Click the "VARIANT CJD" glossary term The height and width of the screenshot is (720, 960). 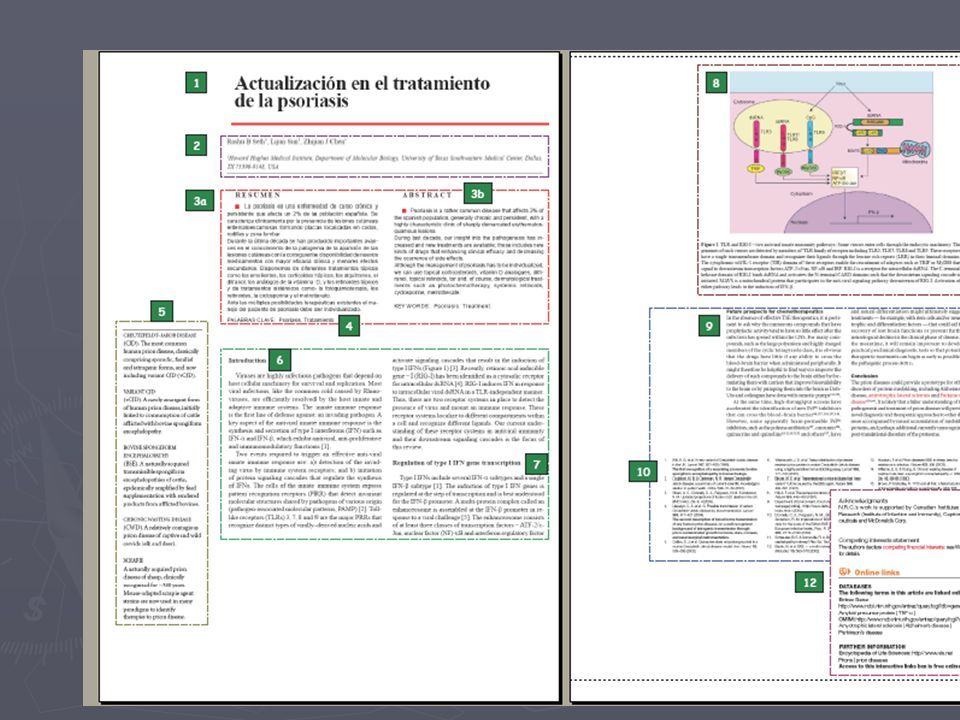click(140, 391)
